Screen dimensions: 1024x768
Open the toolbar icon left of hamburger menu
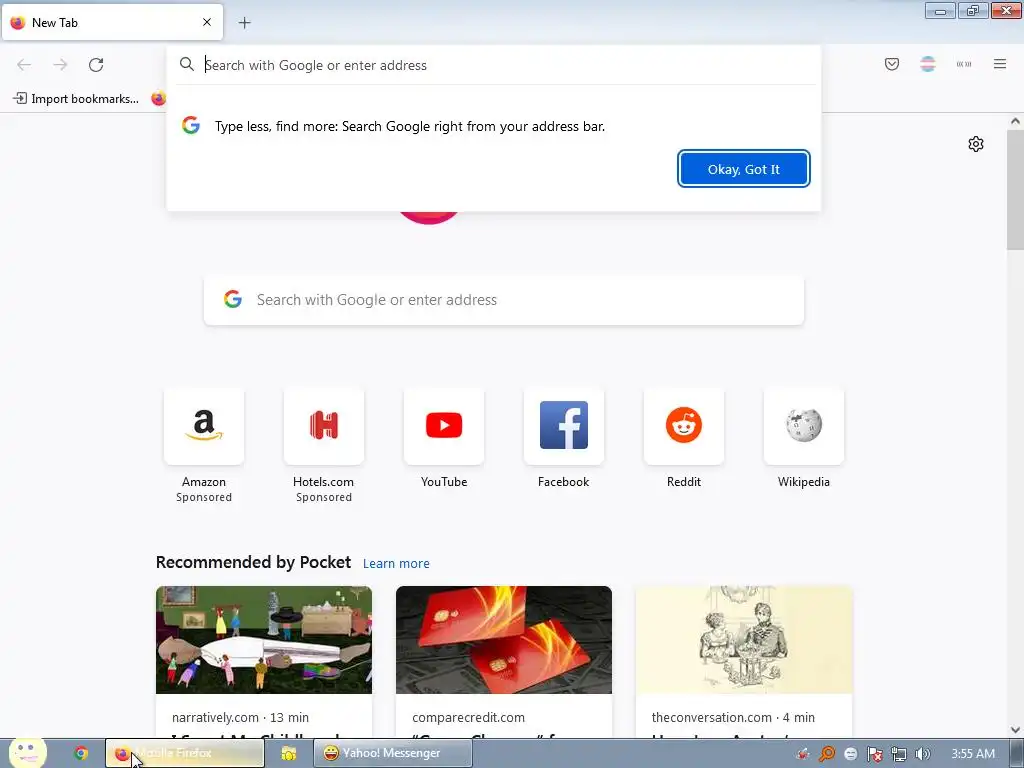pos(963,64)
